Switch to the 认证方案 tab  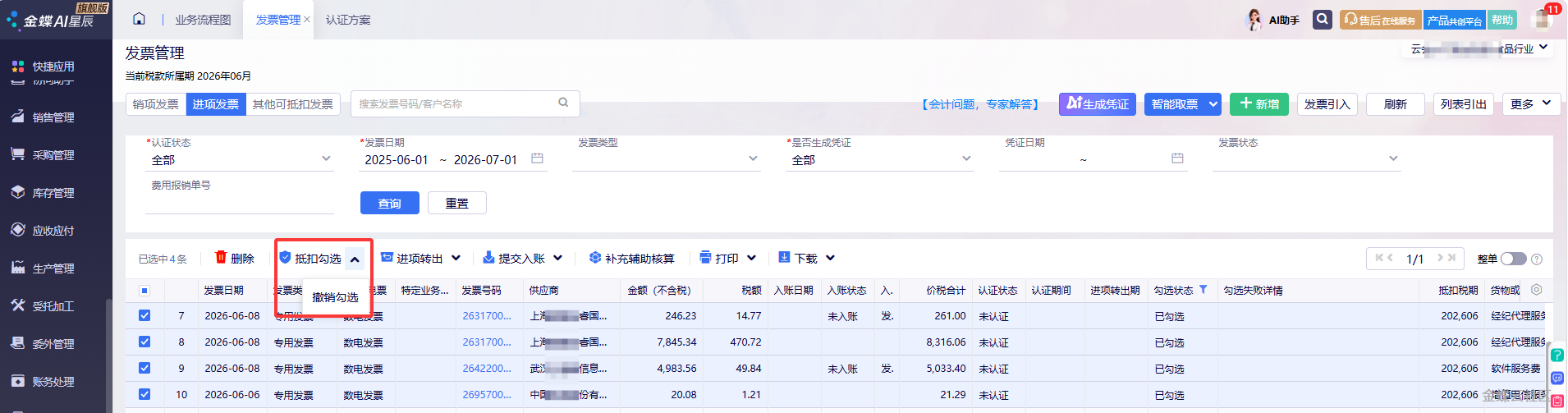click(x=348, y=20)
